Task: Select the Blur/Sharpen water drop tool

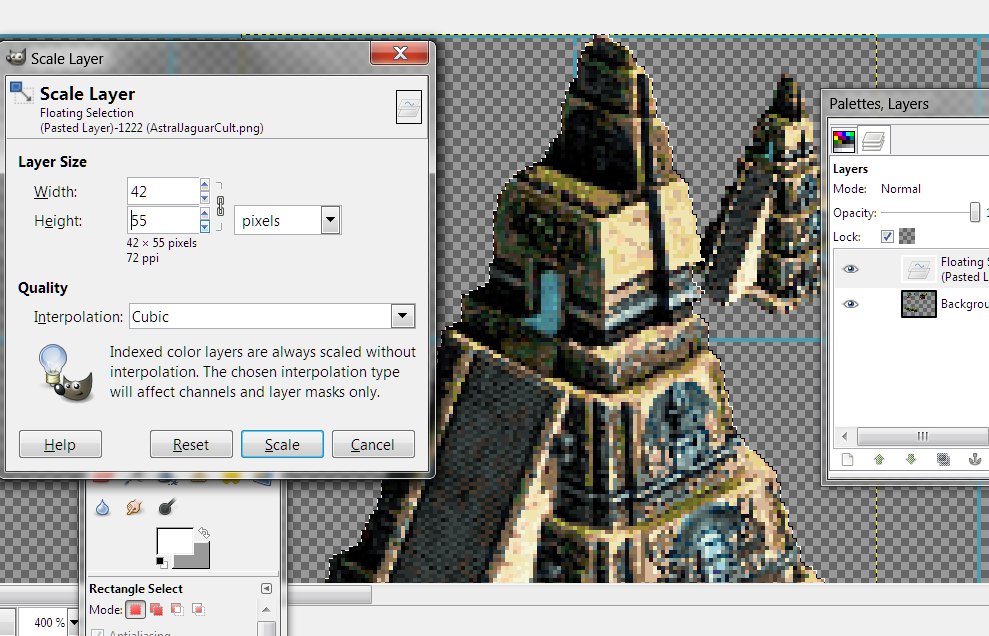Action: coord(103,508)
